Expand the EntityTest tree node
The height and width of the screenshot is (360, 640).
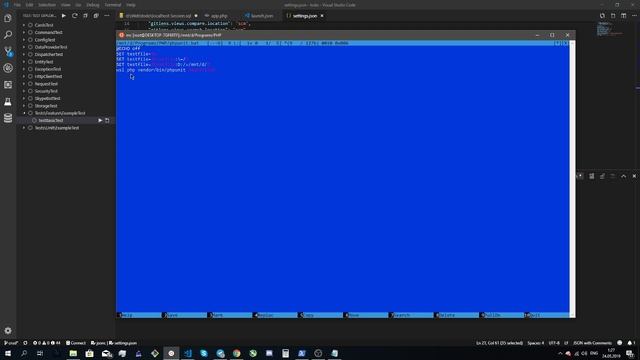point(24,62)
